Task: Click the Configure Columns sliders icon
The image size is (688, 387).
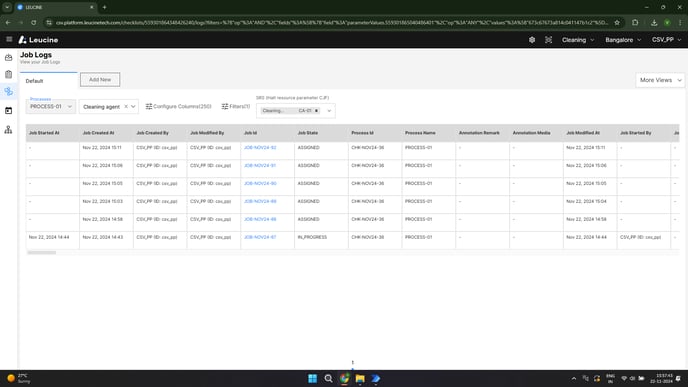Action: click(x=149, y=107)
